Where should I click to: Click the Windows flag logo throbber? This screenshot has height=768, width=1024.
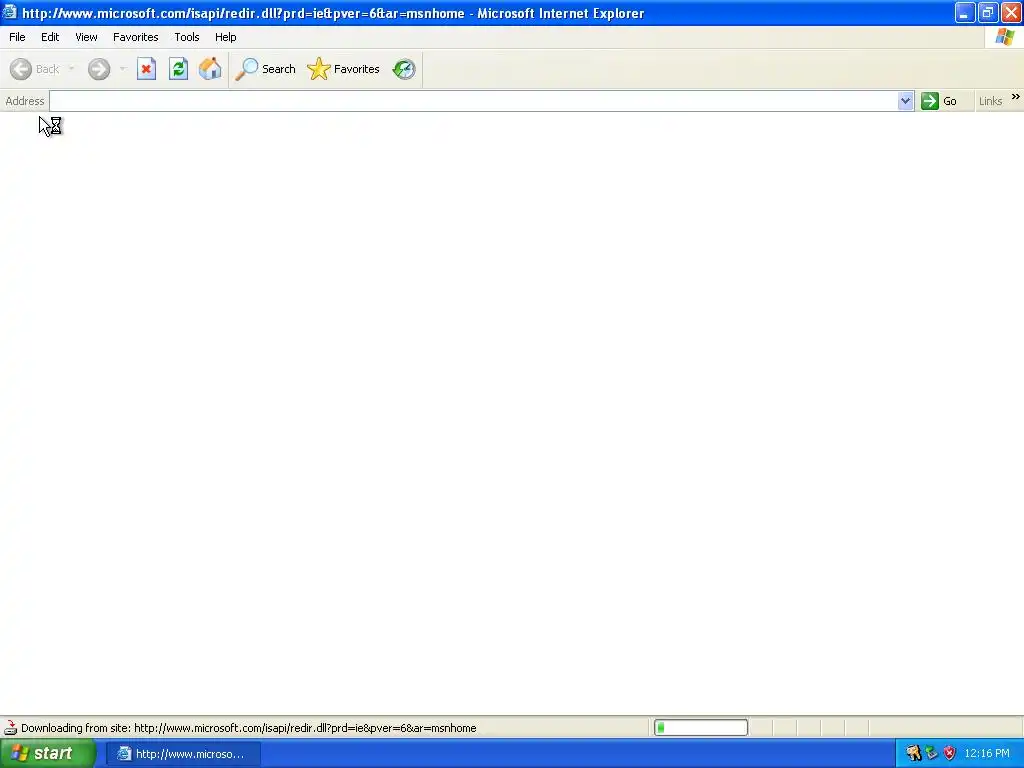tap(1004, 37)
